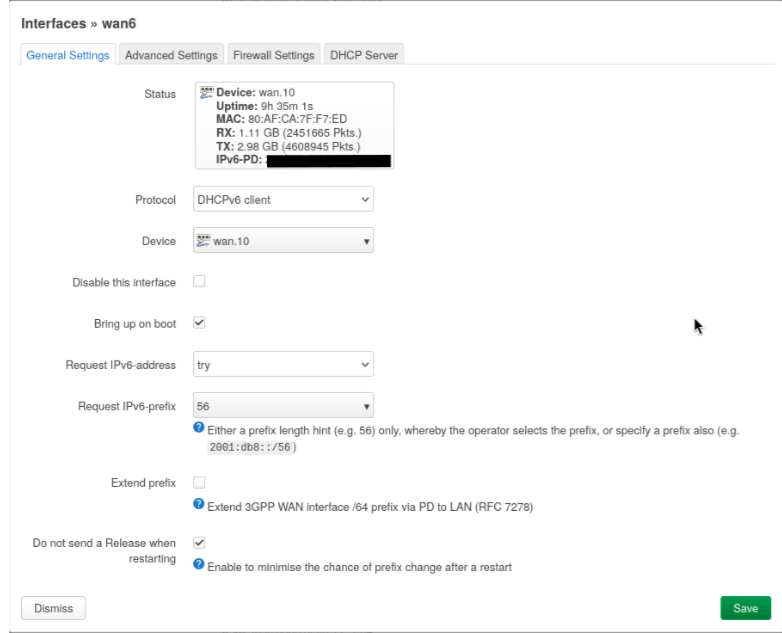This screenshot has width=782, height=633.
Task: Click the Interfaces » wan6 heading
Action: [x=78, y=23]
